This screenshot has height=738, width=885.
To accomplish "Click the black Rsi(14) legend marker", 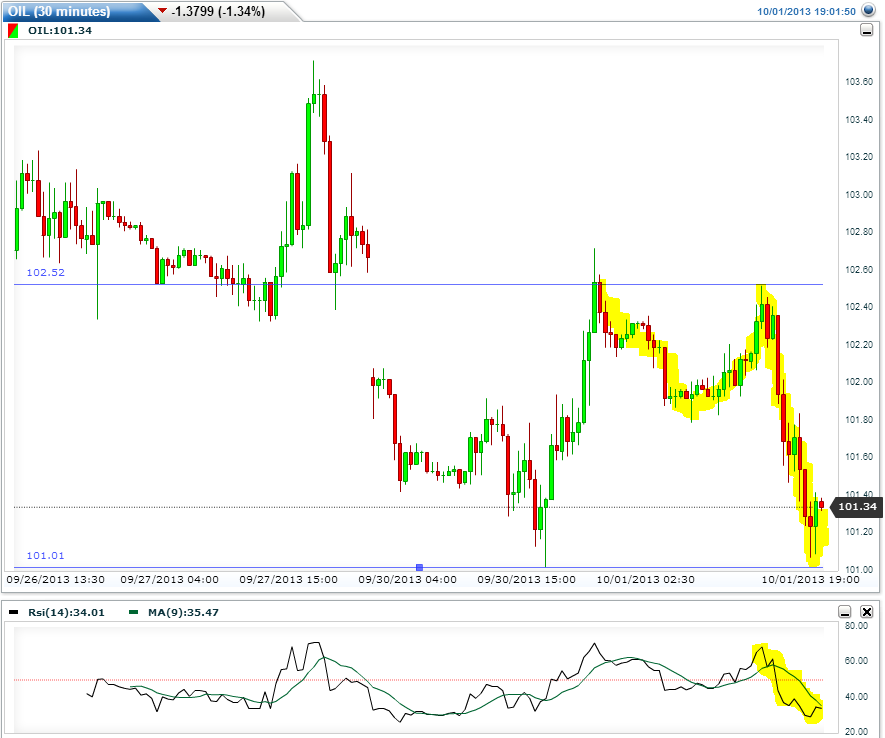I will pos(14,612).
